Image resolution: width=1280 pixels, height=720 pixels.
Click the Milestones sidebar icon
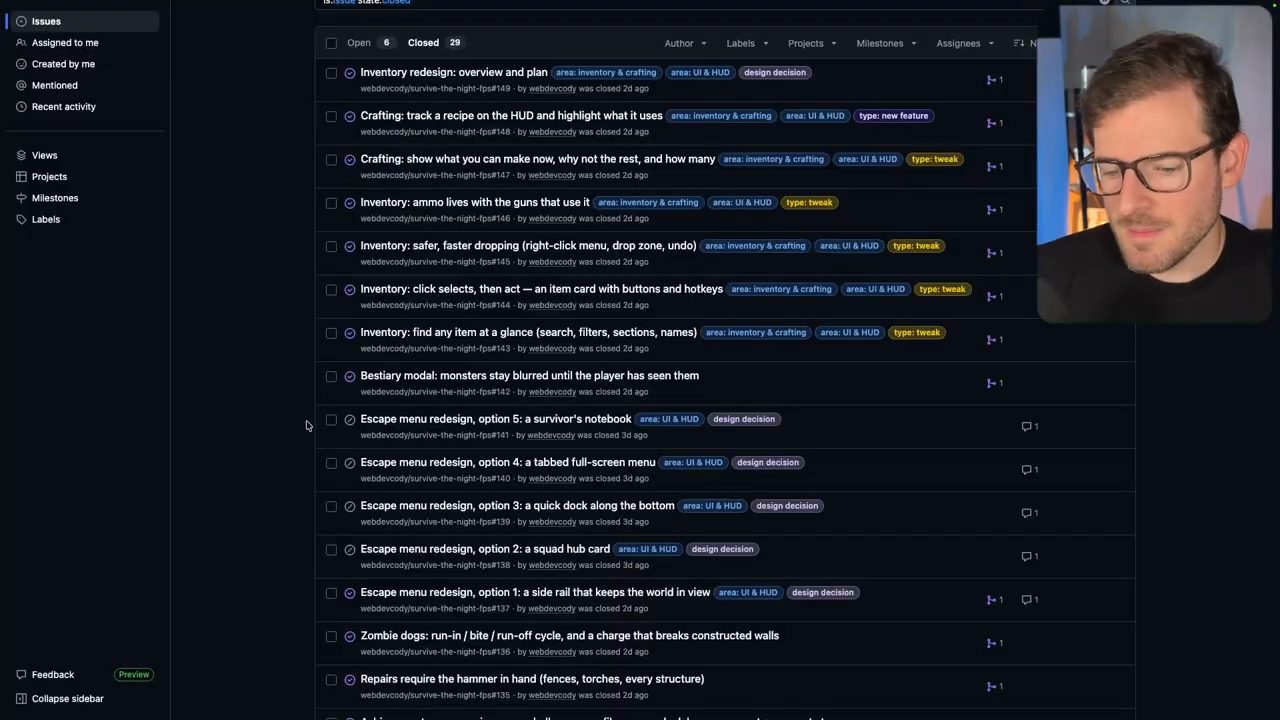(21, 198)
